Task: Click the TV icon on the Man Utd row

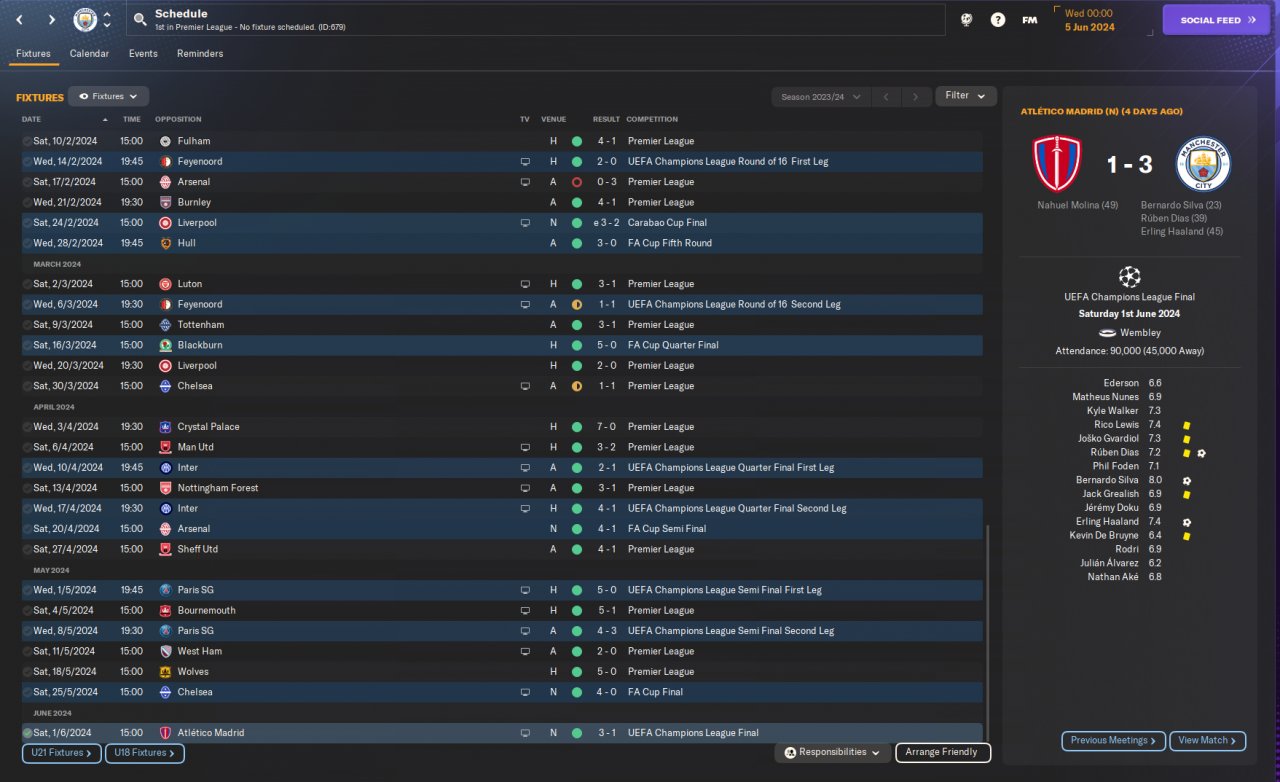Action: pos(525,447)
